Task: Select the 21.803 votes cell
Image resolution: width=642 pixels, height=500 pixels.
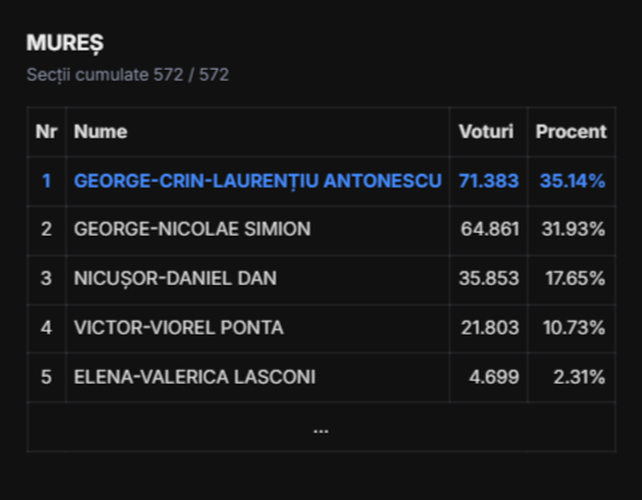Action: click(x=490, y=328)
